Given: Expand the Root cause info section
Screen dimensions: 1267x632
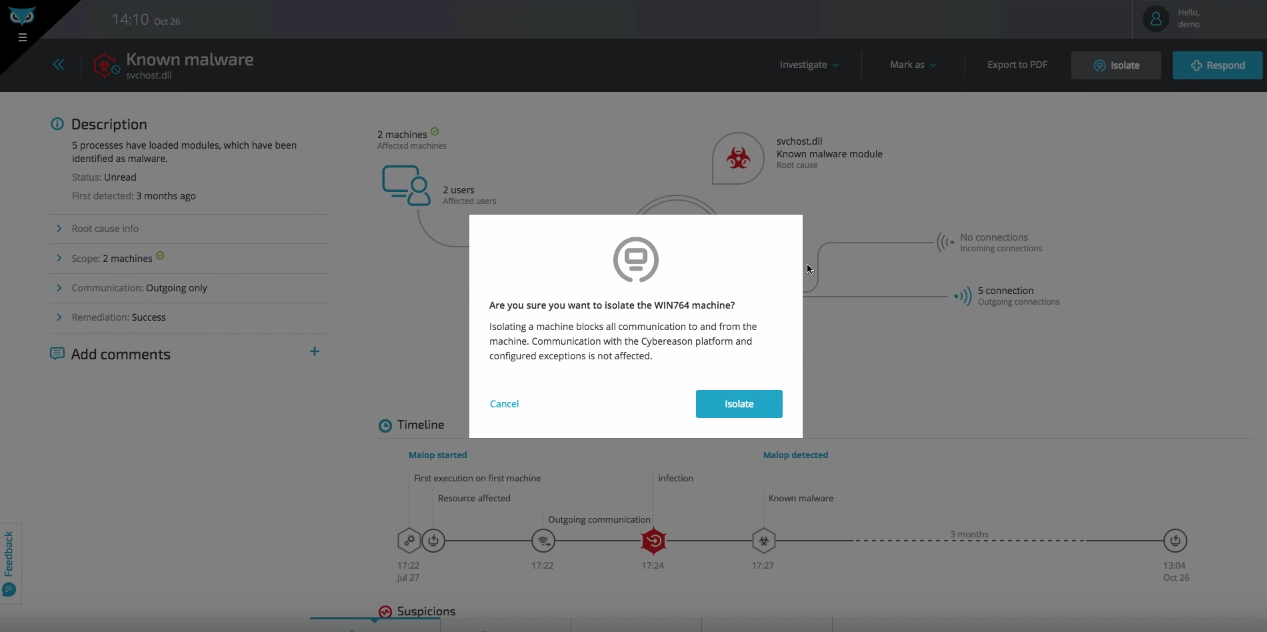Looking at the screenshot, I should coord(105,229).
